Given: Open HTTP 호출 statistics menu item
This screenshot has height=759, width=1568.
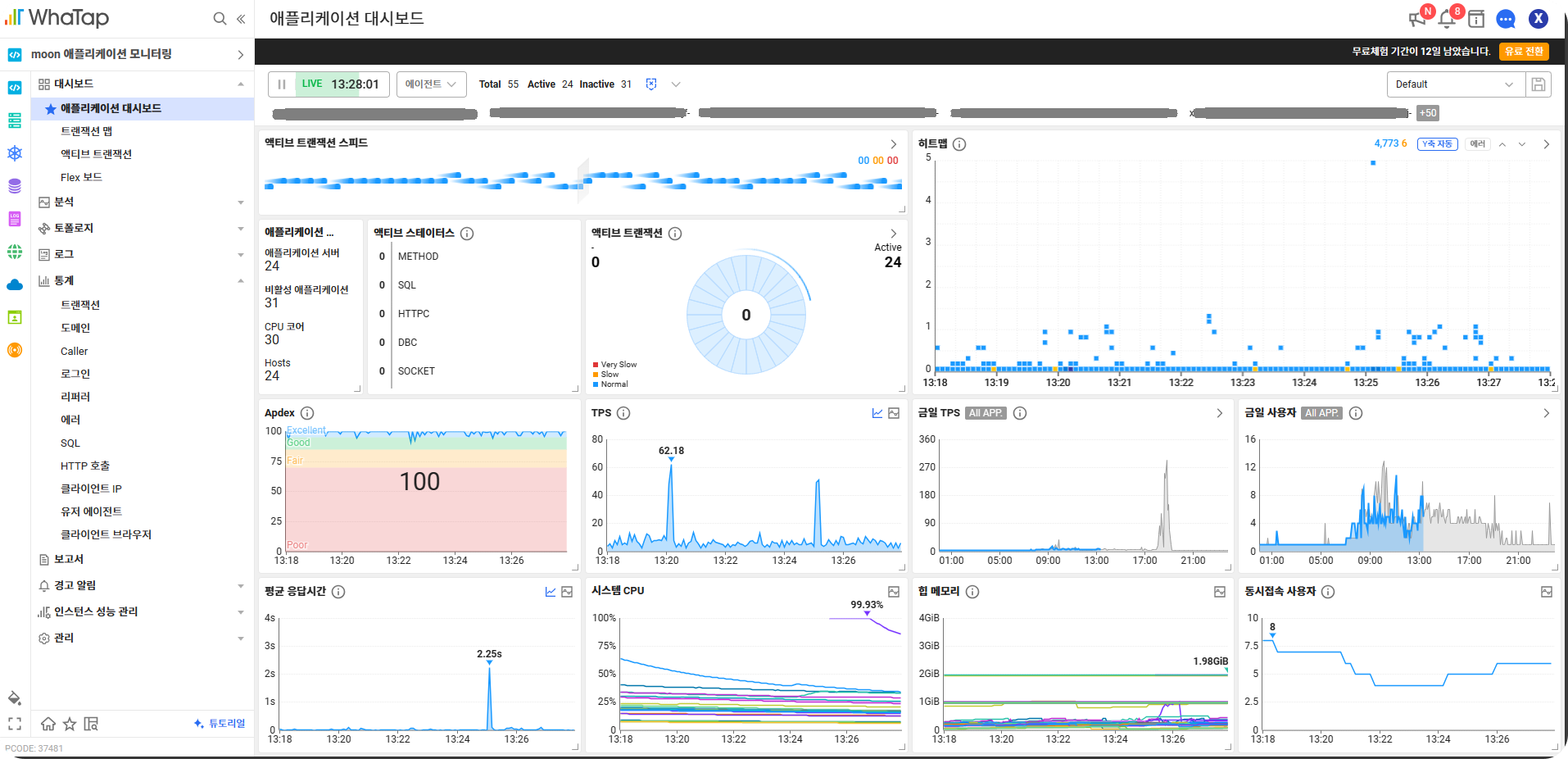Looking at the screenshot, I should pyautogui.click(x=85, y=466).
